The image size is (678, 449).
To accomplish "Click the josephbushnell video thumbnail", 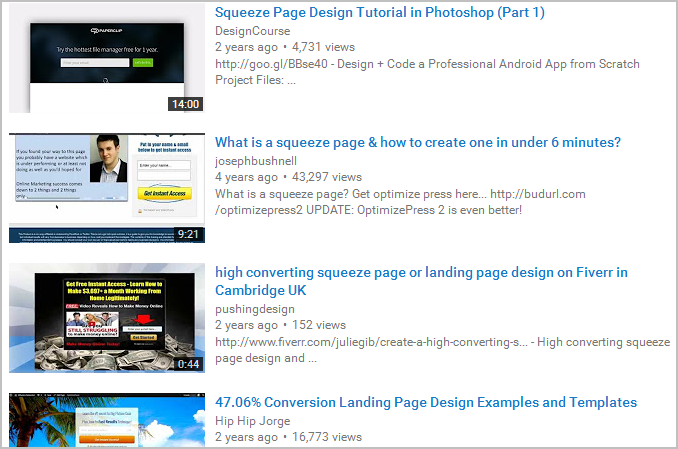I will (x=107, y=188).
